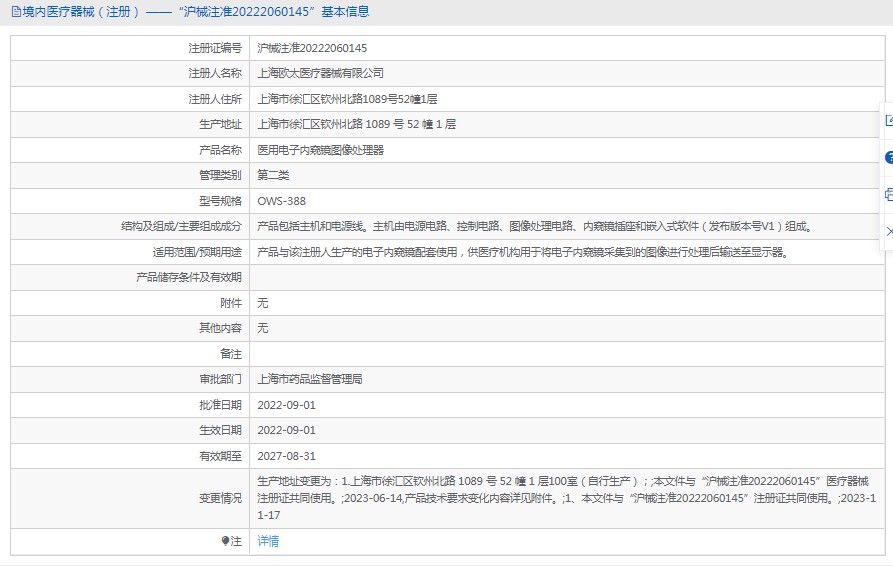893x566 pixels.
Task: Click the 附件 row label
Action: [231, 303]
